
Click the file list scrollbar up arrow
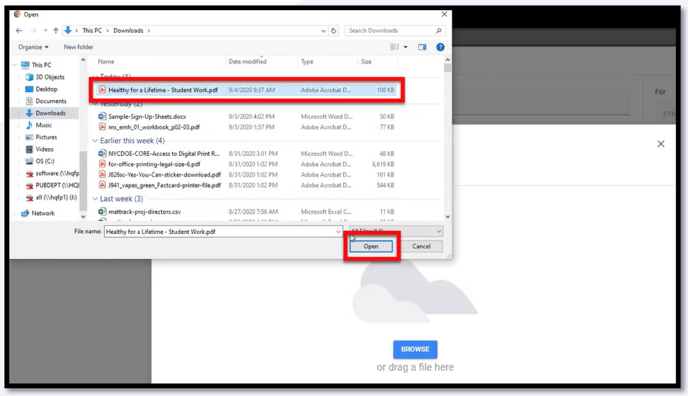click(x=448, y=60)
